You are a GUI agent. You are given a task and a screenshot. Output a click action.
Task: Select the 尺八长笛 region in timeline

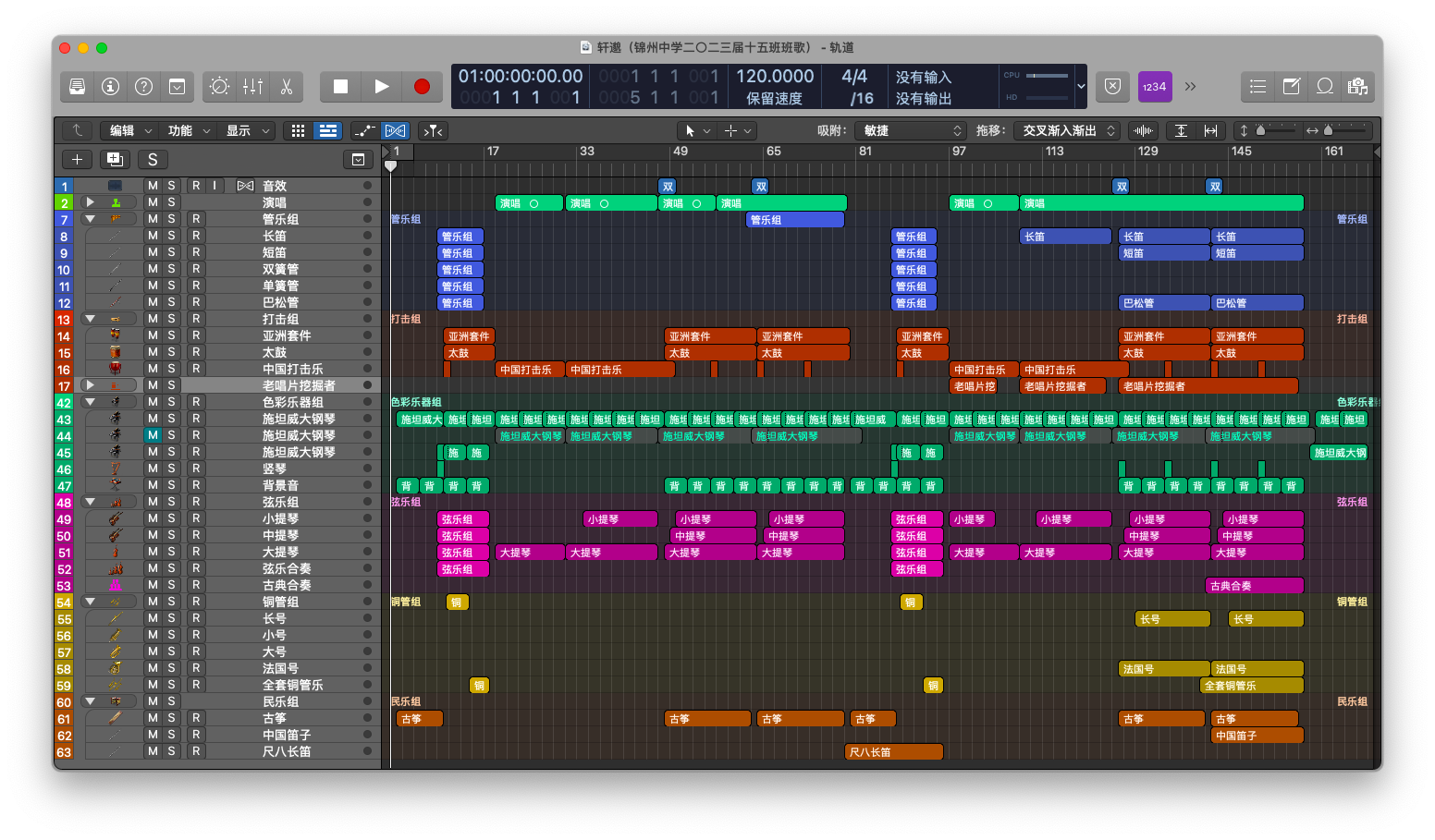coord(893,752)
